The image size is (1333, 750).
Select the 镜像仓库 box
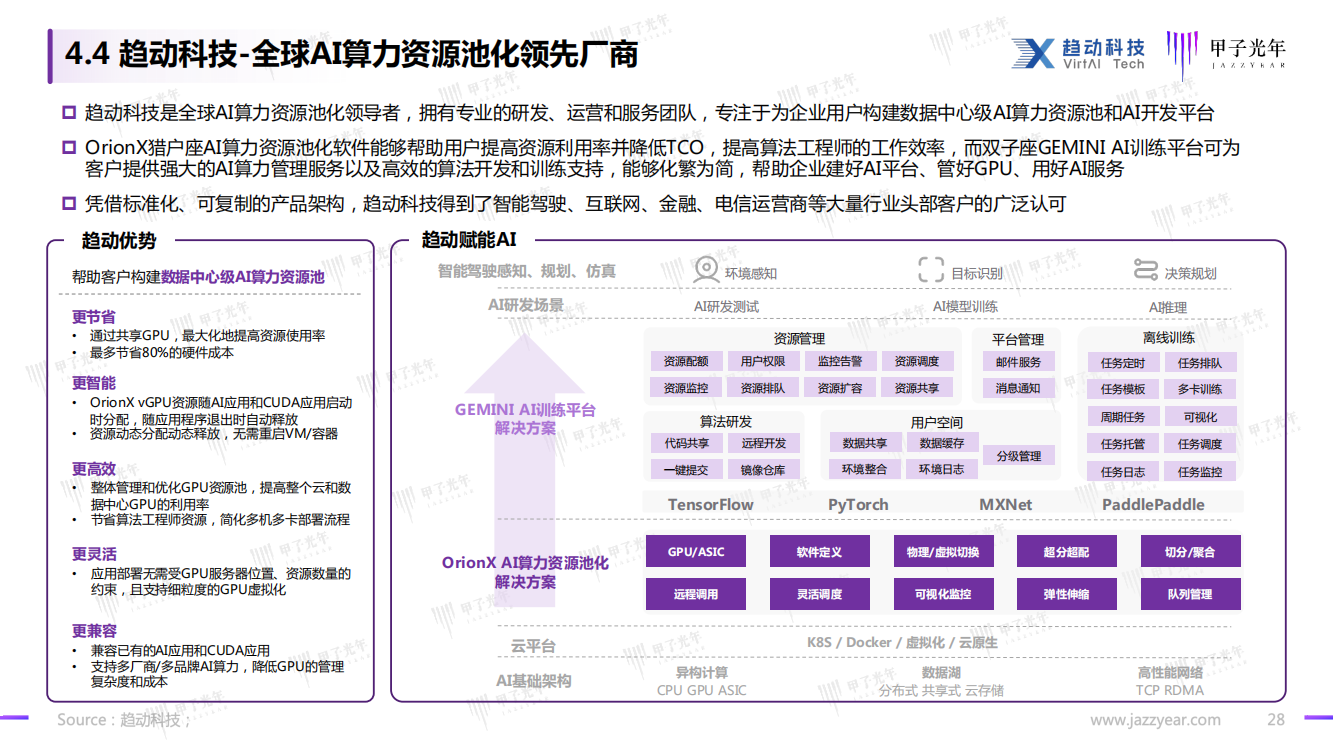tap(763, 470)
